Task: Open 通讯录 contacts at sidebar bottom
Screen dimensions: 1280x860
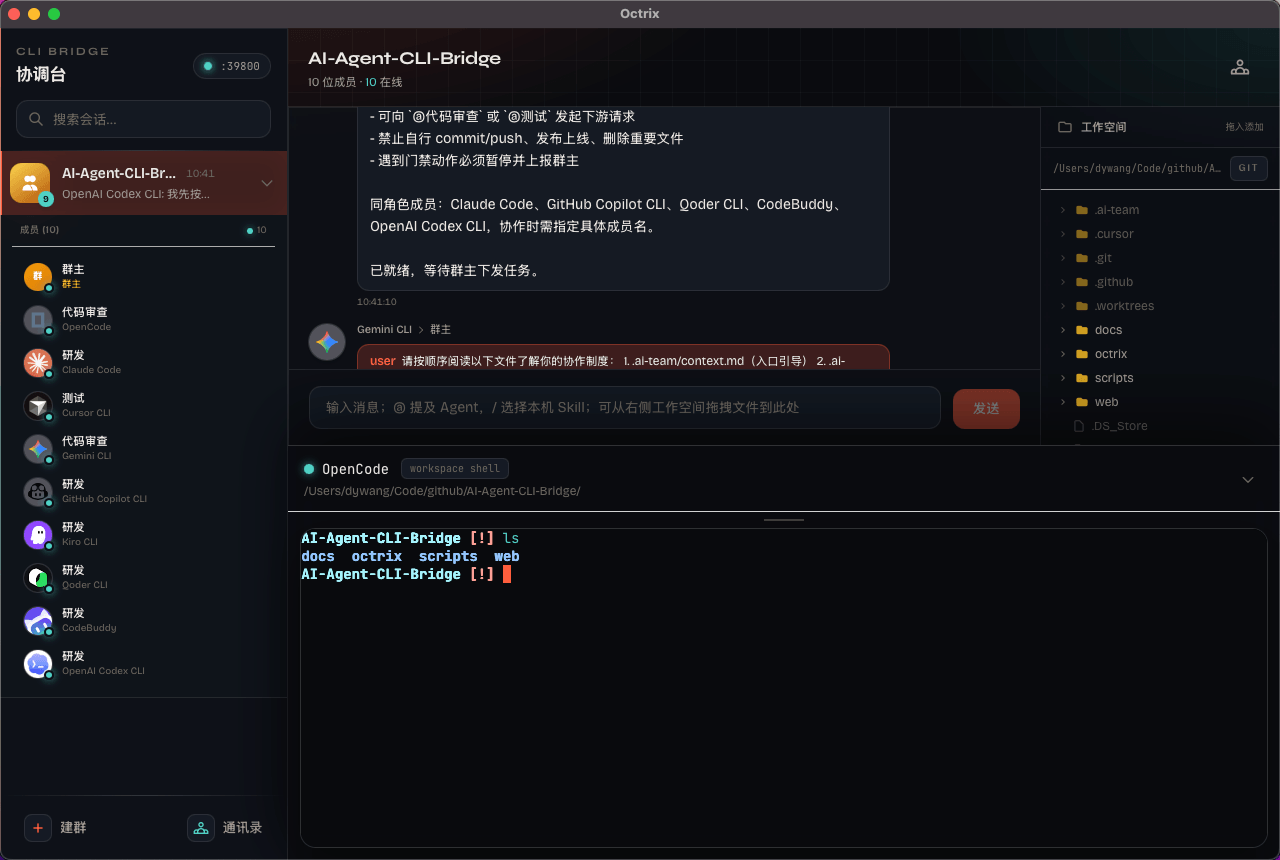Action: (x=226, y=828)
